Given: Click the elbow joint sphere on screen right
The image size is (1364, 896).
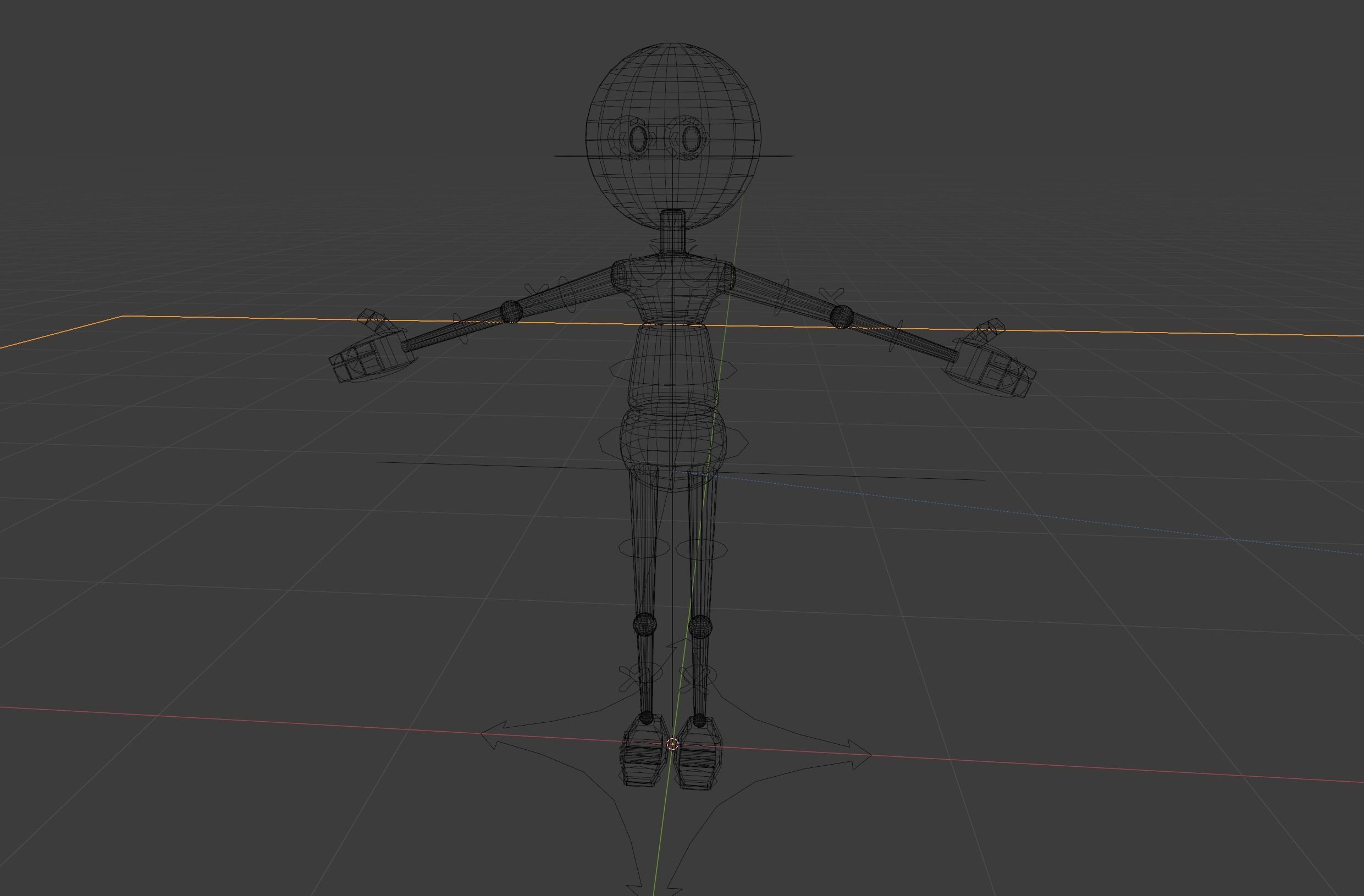Looking at the screenshot, I should [841, 316].
